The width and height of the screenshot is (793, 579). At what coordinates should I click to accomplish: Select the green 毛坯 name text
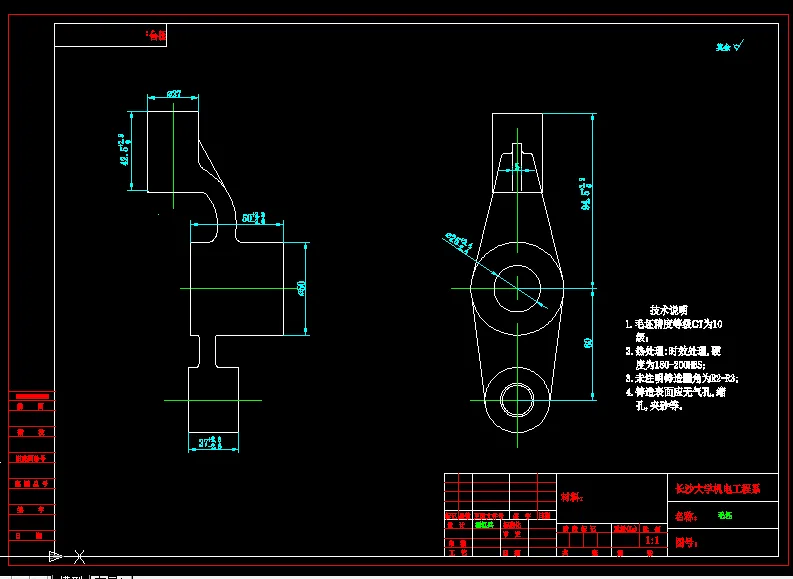coord(725,515)
